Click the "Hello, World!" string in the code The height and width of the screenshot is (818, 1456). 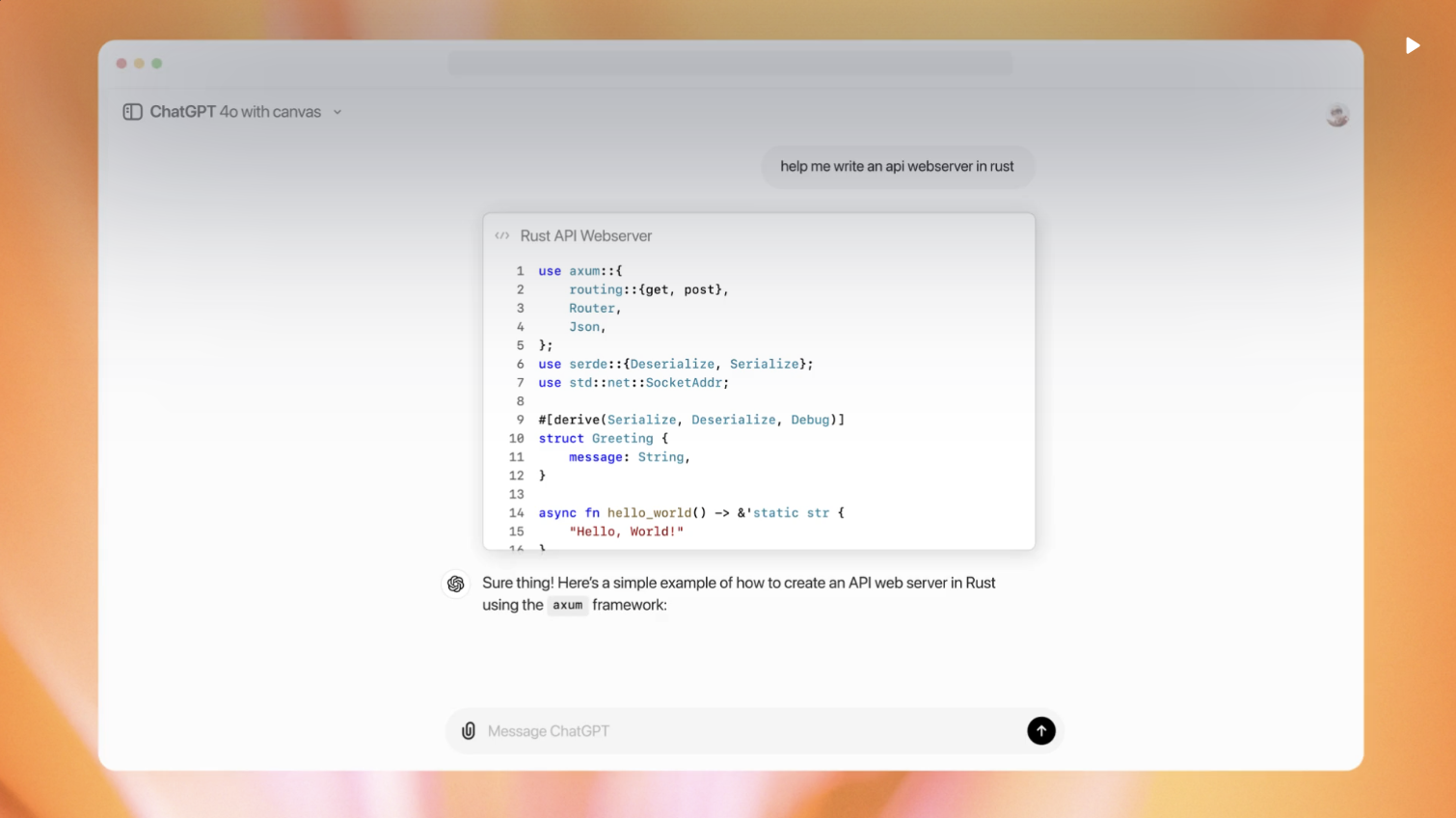628,532
